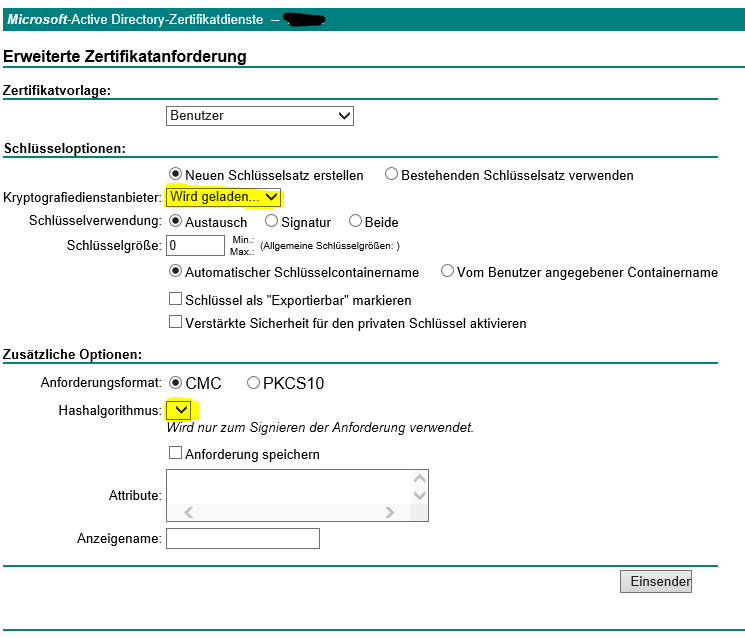Click the Zertifikatvorlage: section label
The image size is (745, 638).
[x=57, y=90]
